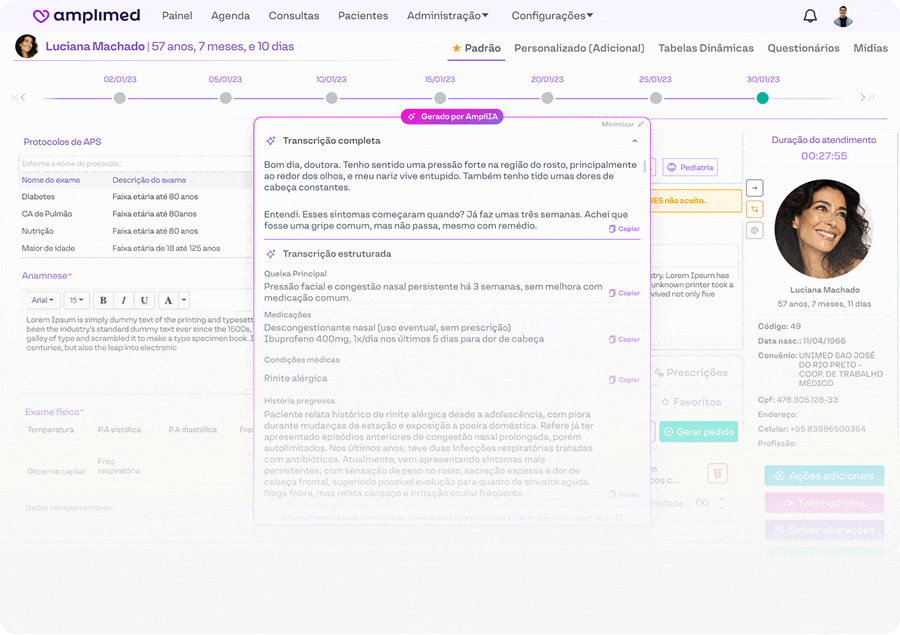Image resolution: width=900 pixels, height=635 pixels.
Task: Open the Administração dropdown menu
Action: [447, 16]
